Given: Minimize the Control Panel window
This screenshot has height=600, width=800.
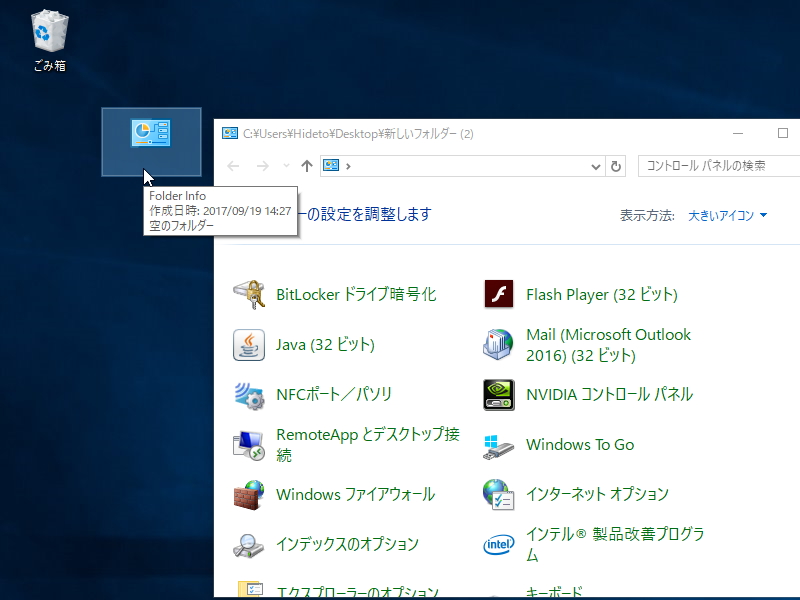Looking at the screenshot, I should tap(738, 134).
